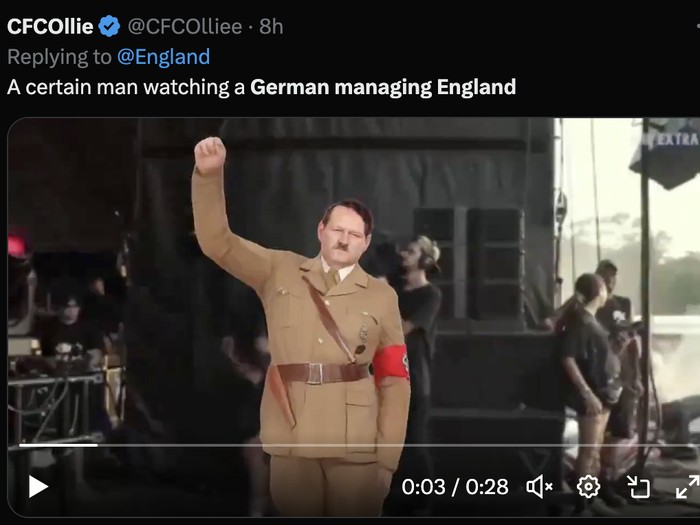Viewport: 700px width, 525px height.
Task: Open the CFCOllie display name profile
Action: pos(50,26)
